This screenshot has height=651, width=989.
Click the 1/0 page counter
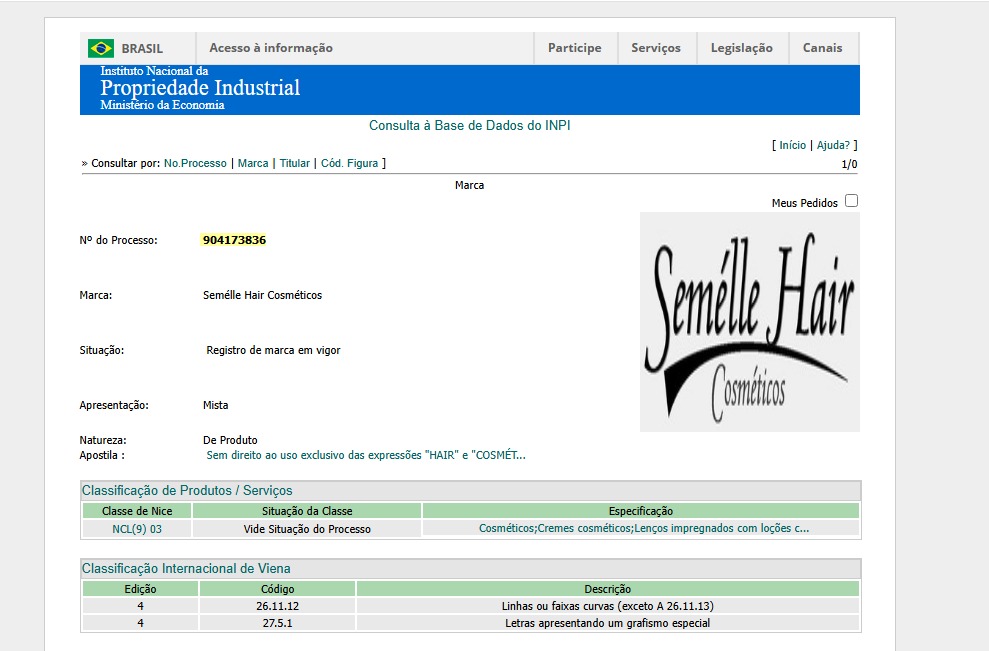849,164
